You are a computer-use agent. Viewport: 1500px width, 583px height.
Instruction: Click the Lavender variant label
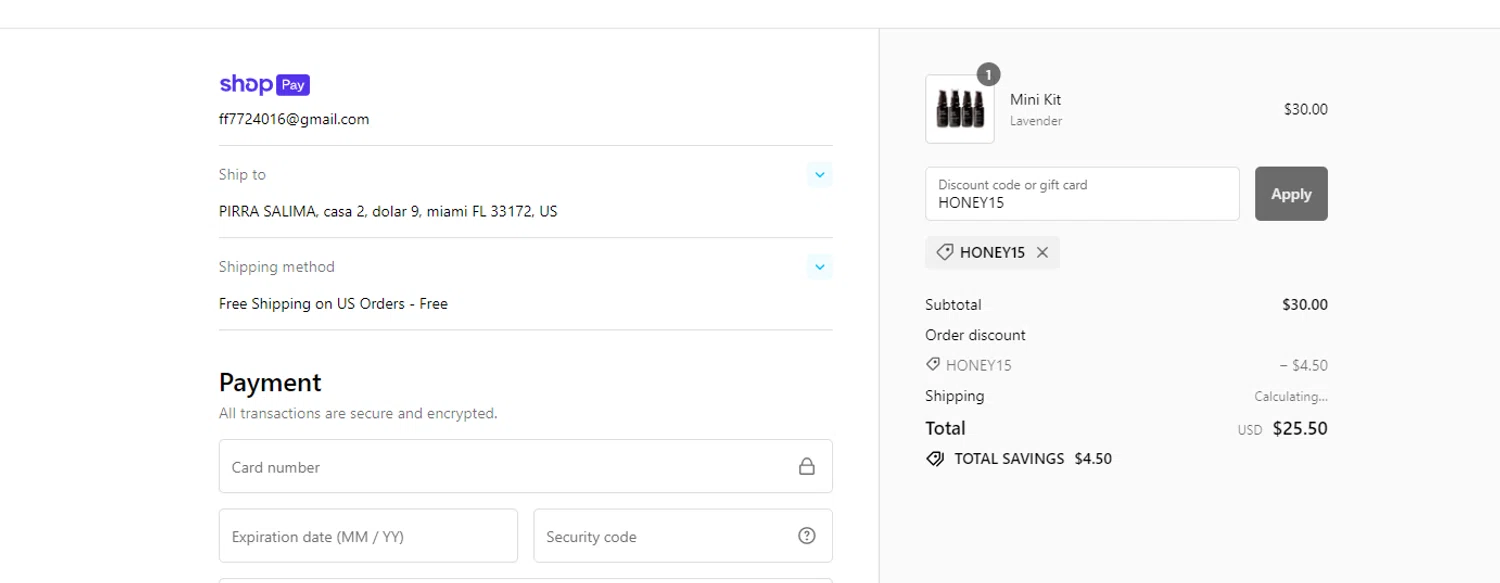click(1036, 121)
